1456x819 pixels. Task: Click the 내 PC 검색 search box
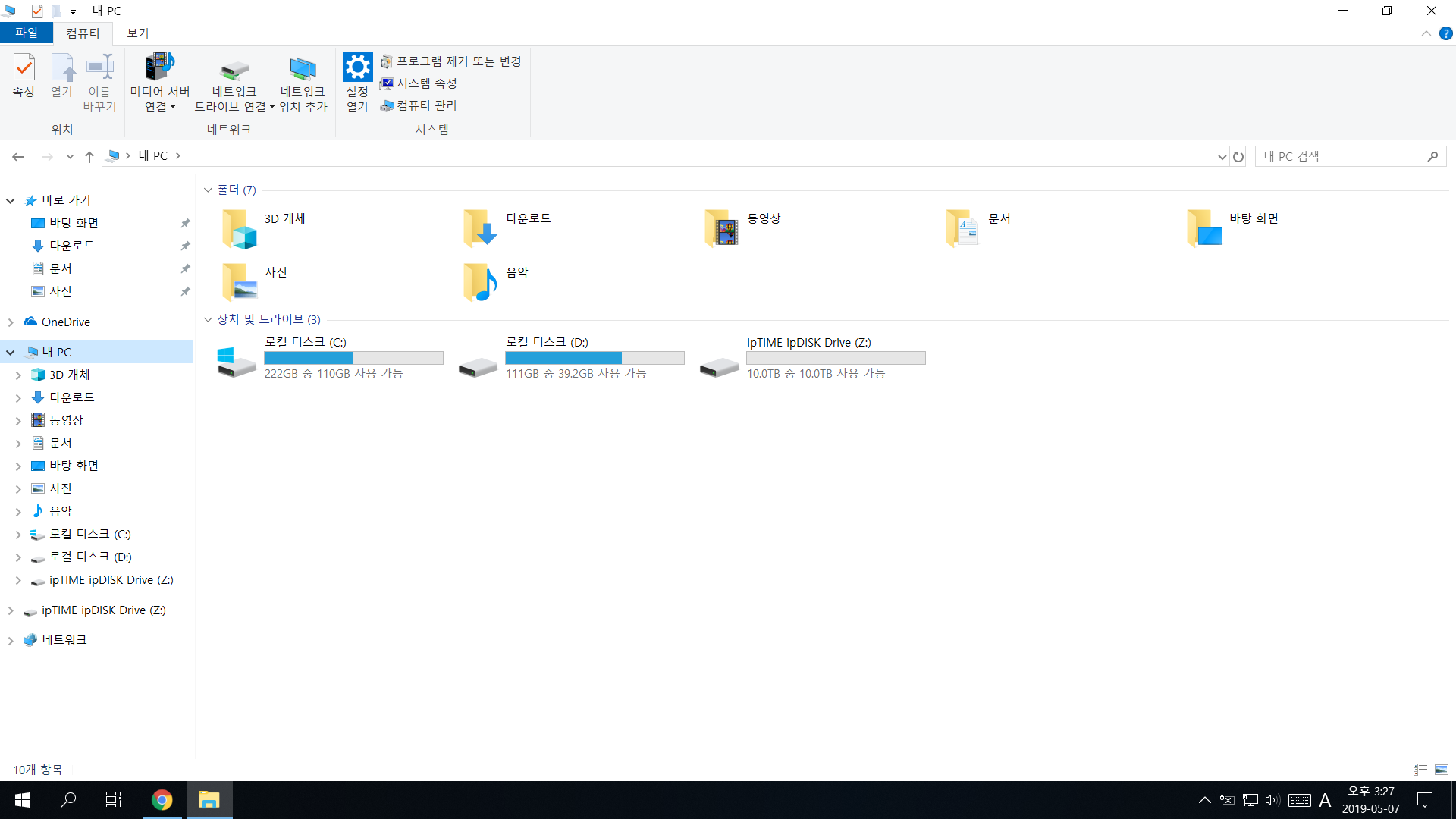[x=1350, y=156]
